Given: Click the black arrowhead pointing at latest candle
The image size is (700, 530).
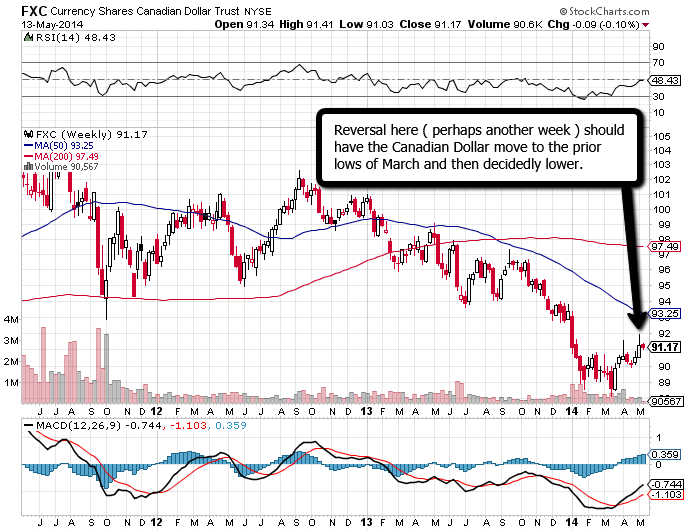Looking at the screenshot, I should click(638, 323).
